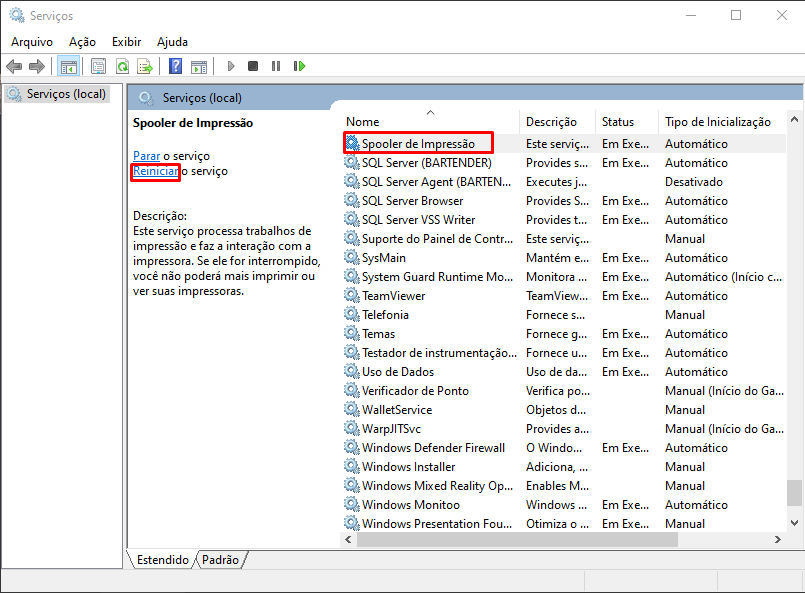This screenshot has width=805, height=593.
Task: Open the Arquivo menu
Action: coord(32,42)
